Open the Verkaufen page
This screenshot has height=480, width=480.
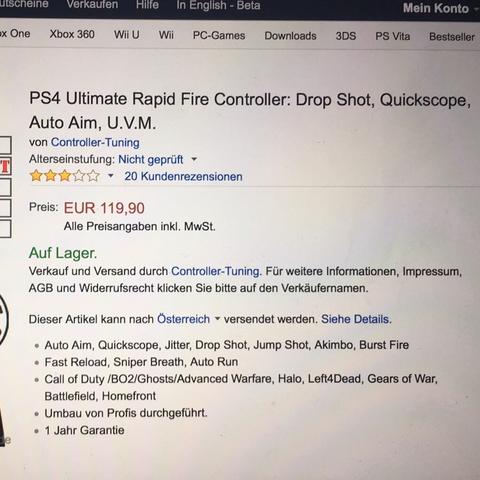coord(92,5)
